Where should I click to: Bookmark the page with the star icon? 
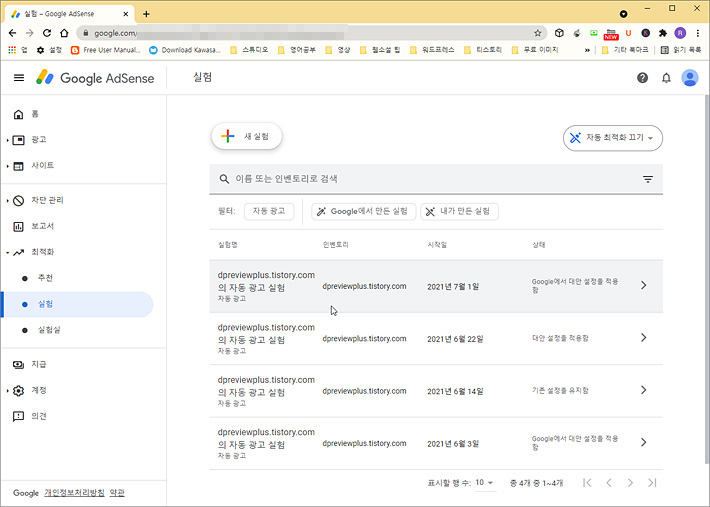537,33
